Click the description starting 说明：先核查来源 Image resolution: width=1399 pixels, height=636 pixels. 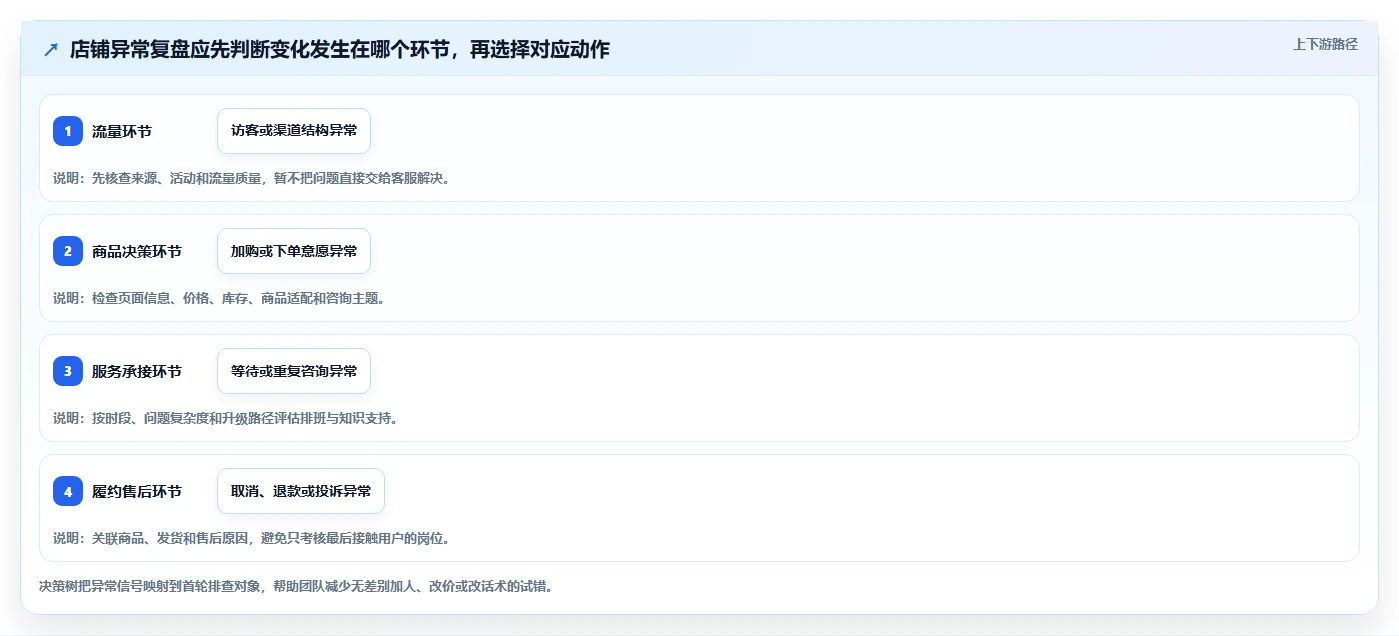click(x=251, y=178)
